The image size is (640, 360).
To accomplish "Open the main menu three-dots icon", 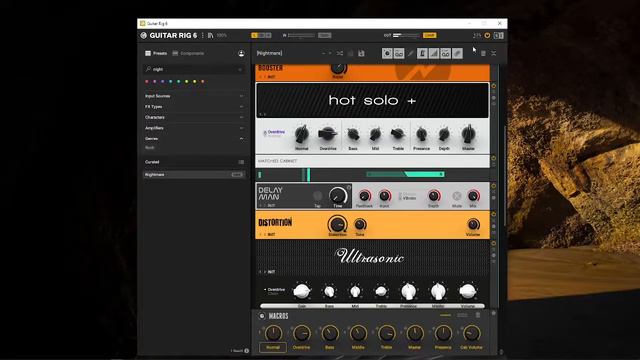I will 202,36.
